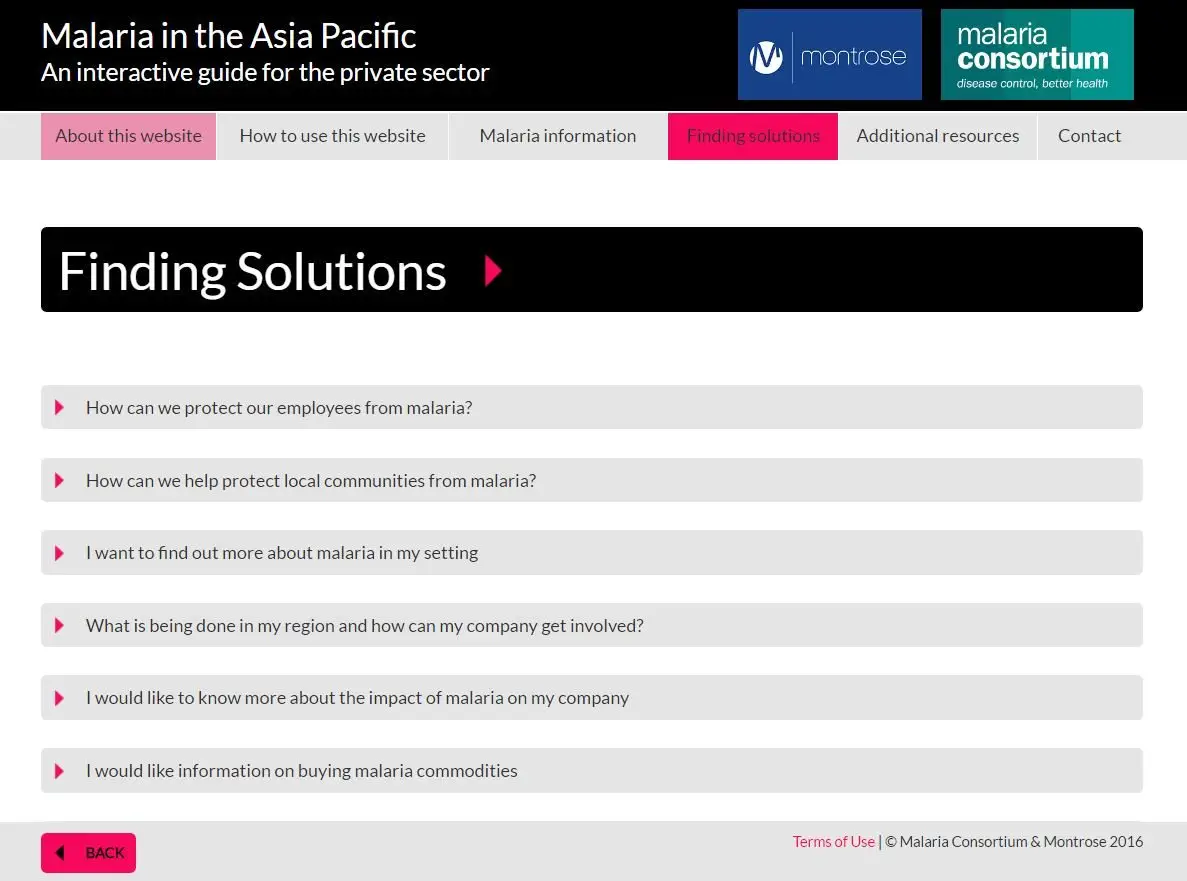This screenshot has width=1187, height=881.
Task: Open the Contact tab
Action: pos(1089,136)
